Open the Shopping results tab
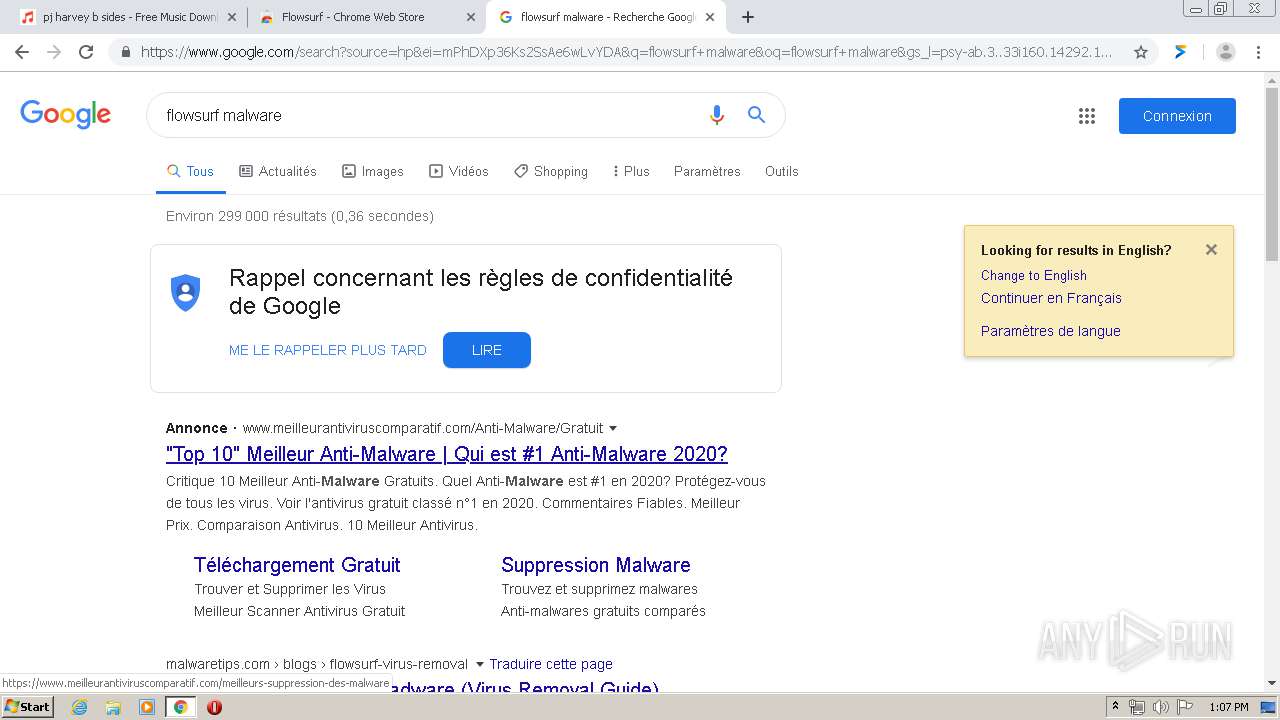 551,171
